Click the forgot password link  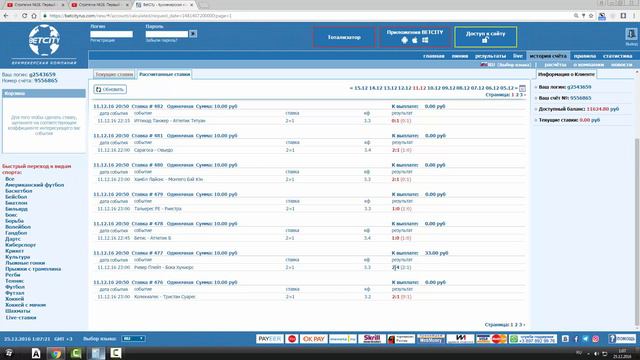click(162, 40)
